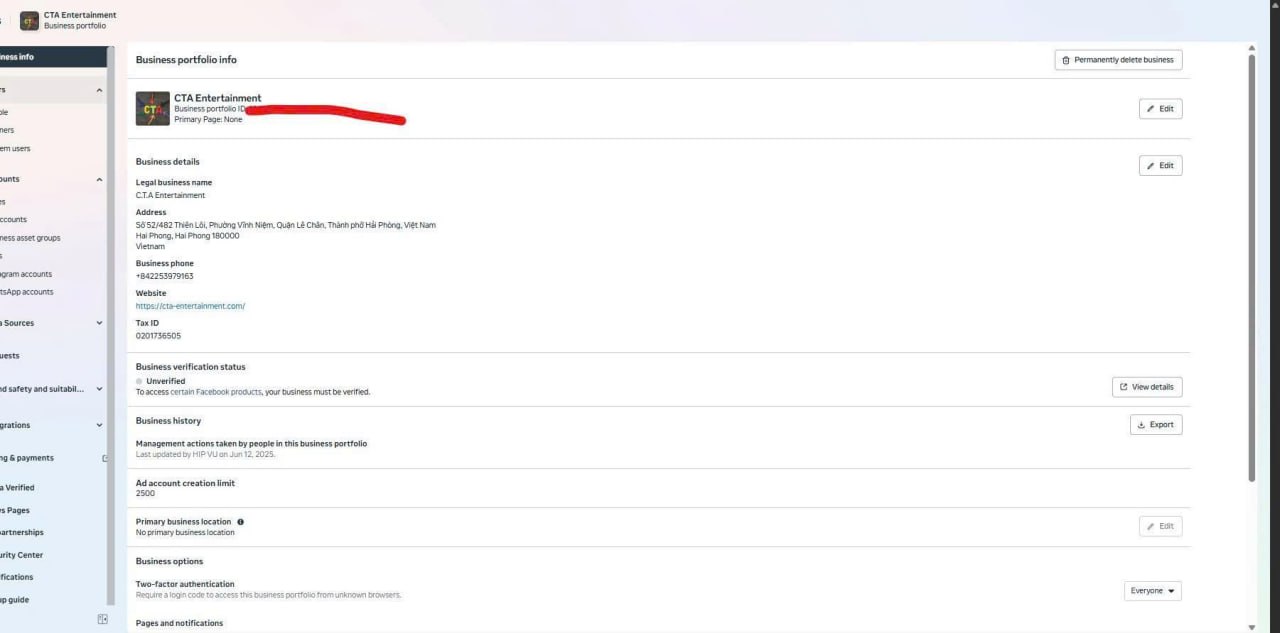The height and width of the screenshot is (633, 1280).
Task: Click the Tax ID value 0201736505
Action: [x=158, y=336]
